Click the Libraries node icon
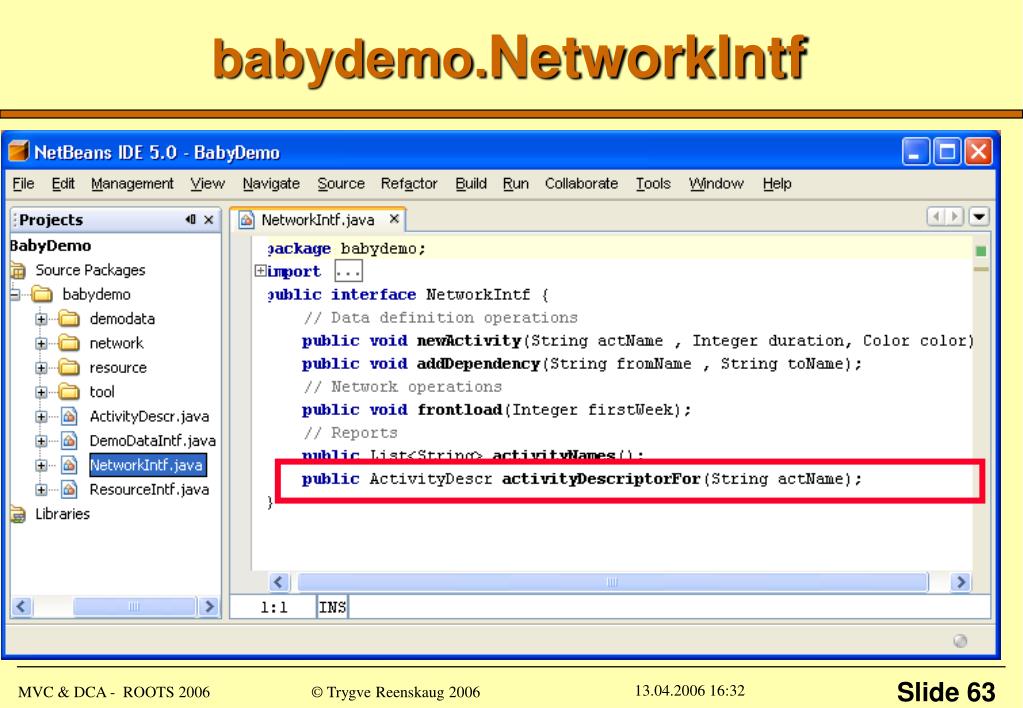The width and height of the screenshot is (1023, 708). [18, 514]
